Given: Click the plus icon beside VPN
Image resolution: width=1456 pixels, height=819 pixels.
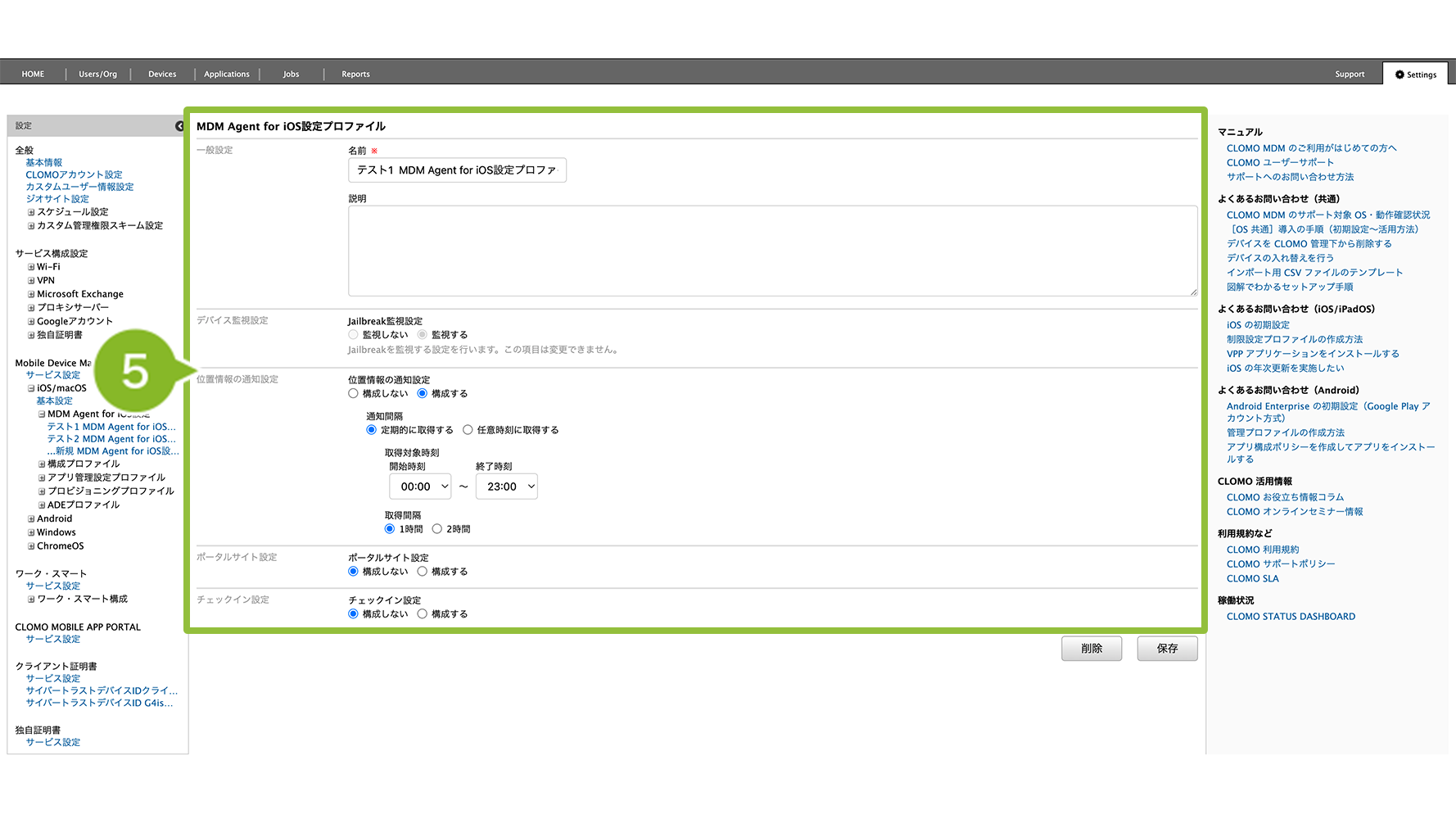Looking at the screenshot, I should [x=31, y=281].
